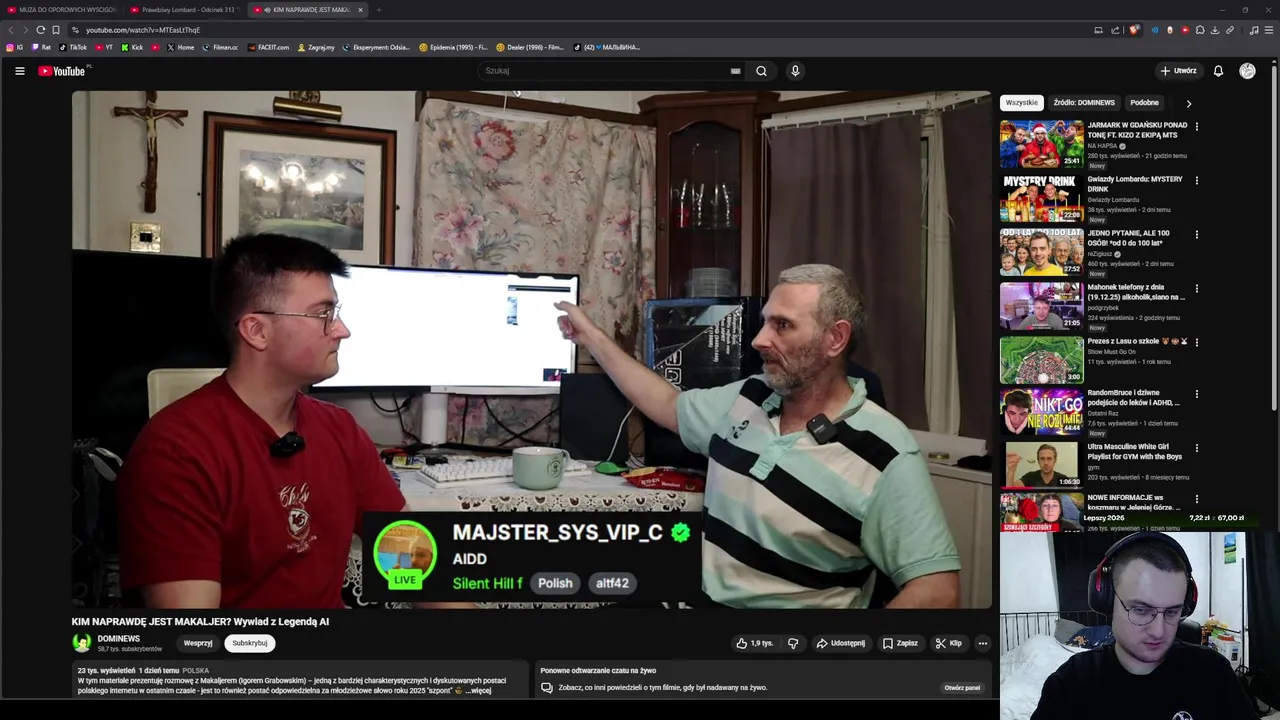This screenshot has height=720, width=1280.
Task: Start voice search with the microphone icon
Action: [795, 71]
